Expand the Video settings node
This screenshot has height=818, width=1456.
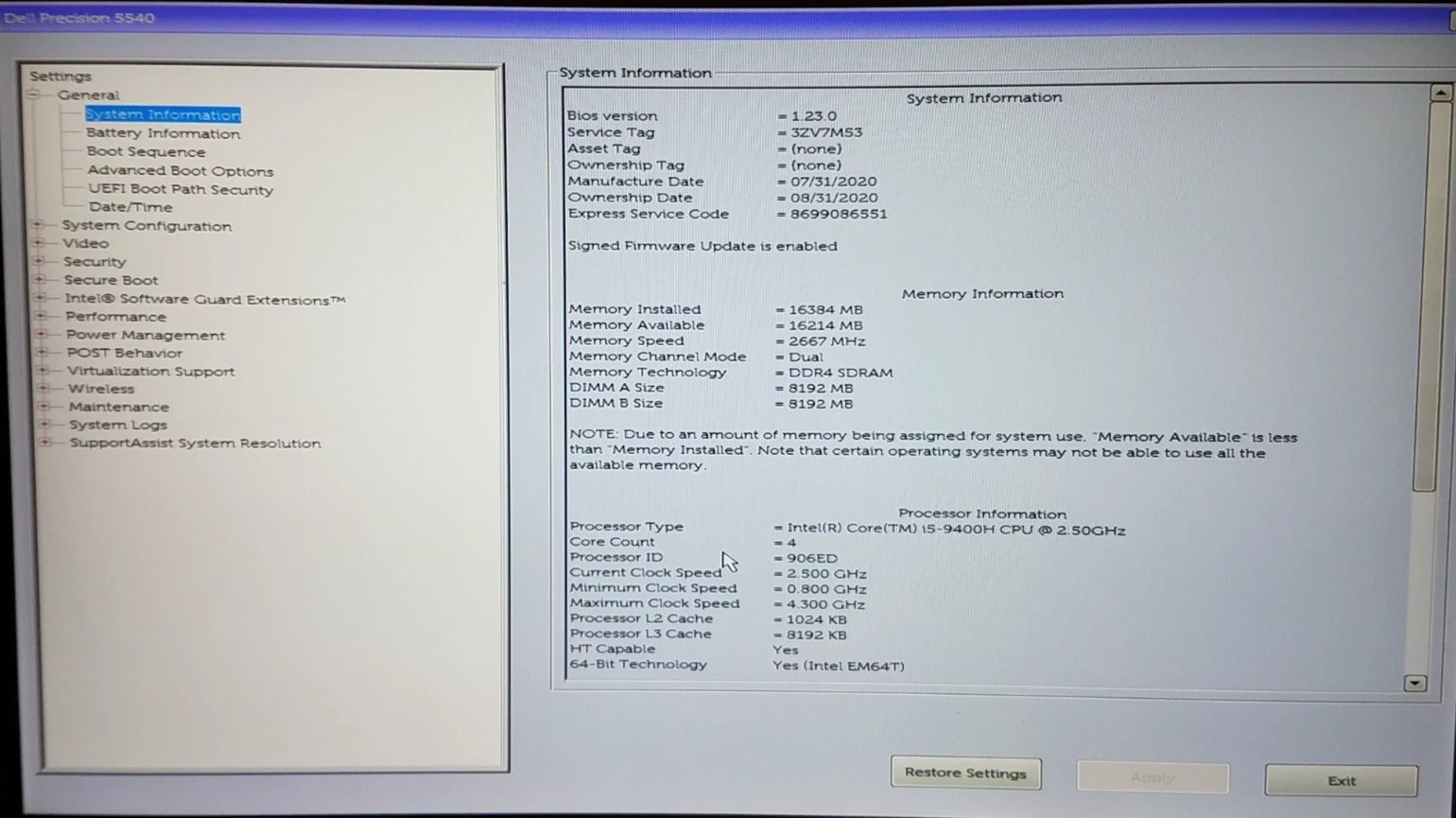[38, 243]
